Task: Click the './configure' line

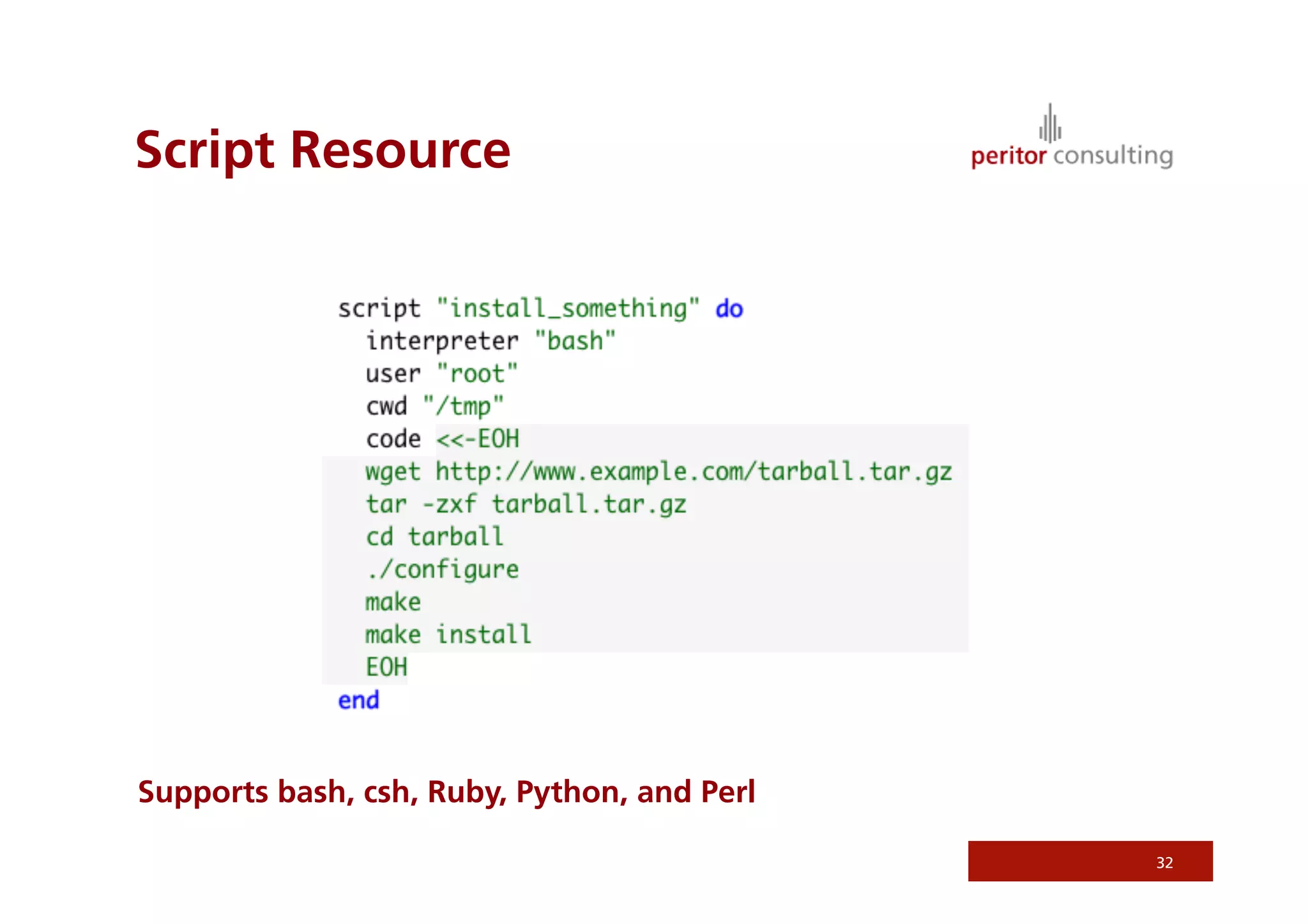Action: 443,570
